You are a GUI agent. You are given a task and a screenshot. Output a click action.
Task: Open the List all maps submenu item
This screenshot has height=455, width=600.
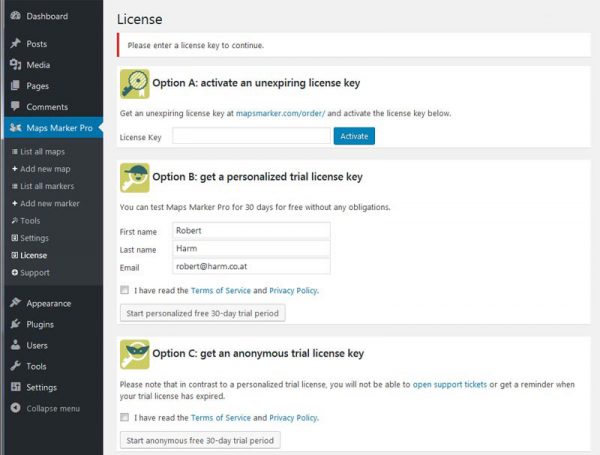click(x=44, y=151)
